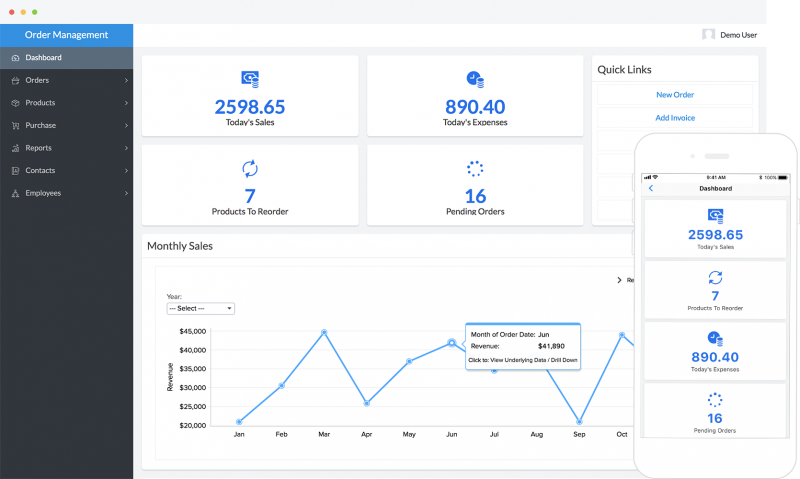This screenshot has width=800, height=479.
Task: Tap Today's Sales card on phone
Action: pos(715,228)
